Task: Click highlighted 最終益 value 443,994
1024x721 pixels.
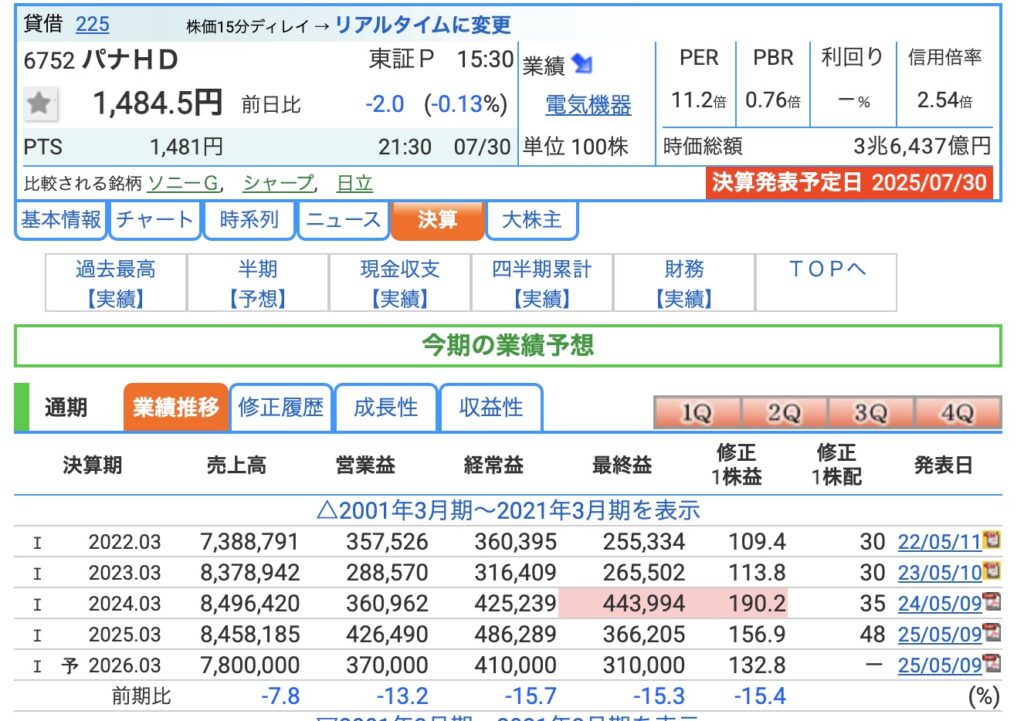Action: click(x=644, y=603)
